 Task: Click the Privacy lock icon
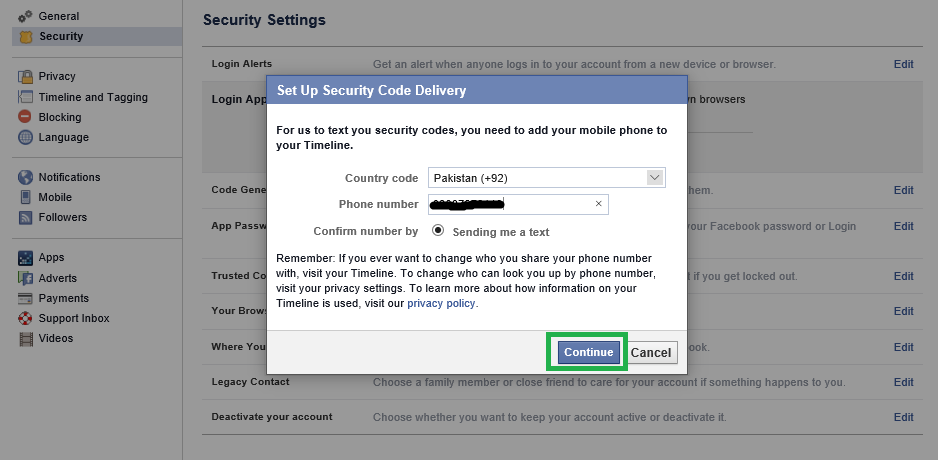pos(26,77)
